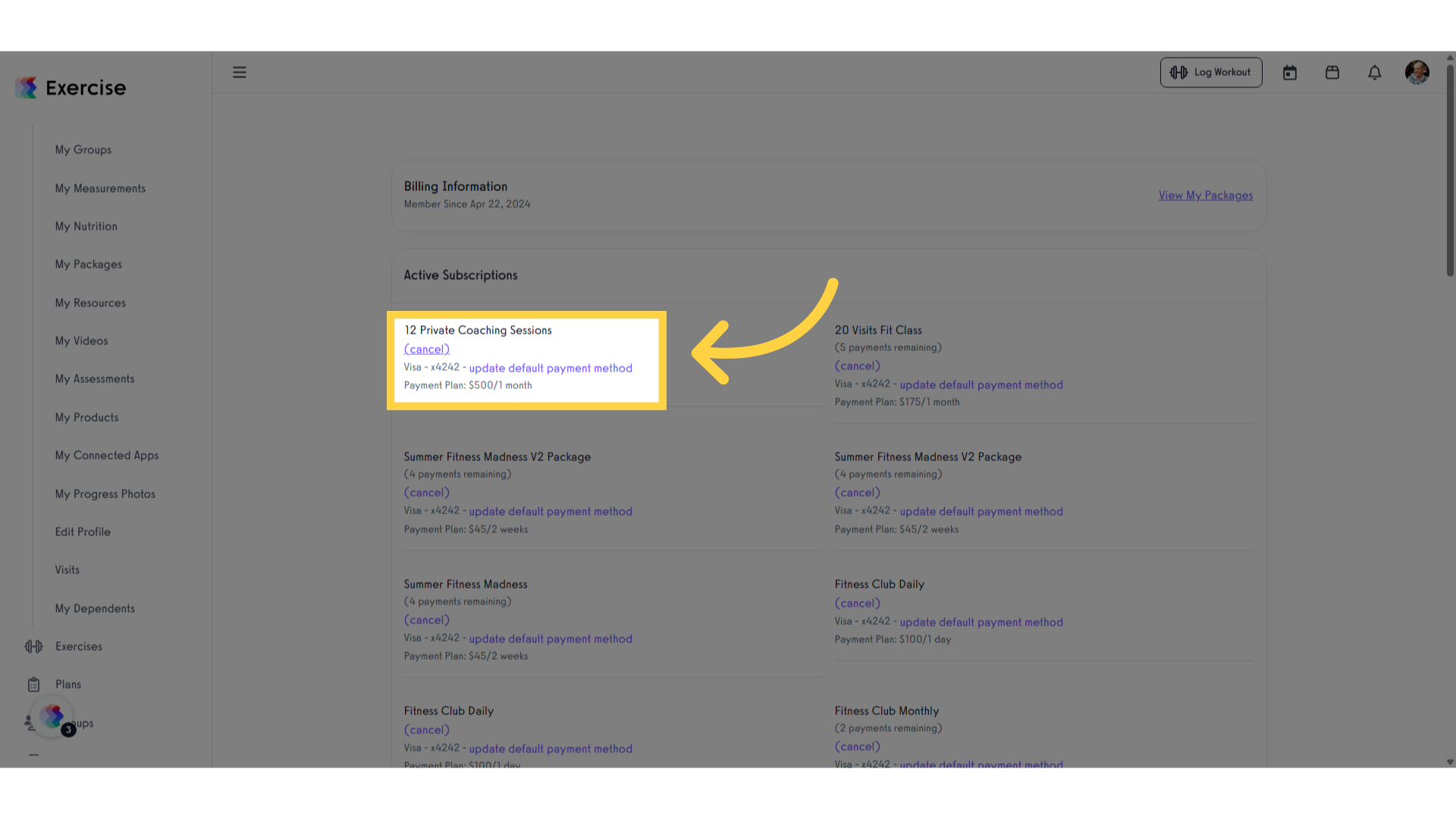Image resolution: width=1456 pixels, height=819 pixels.
Task: Cancel 12 Private Coaching Sessions subscription
Action: (427, 349)
